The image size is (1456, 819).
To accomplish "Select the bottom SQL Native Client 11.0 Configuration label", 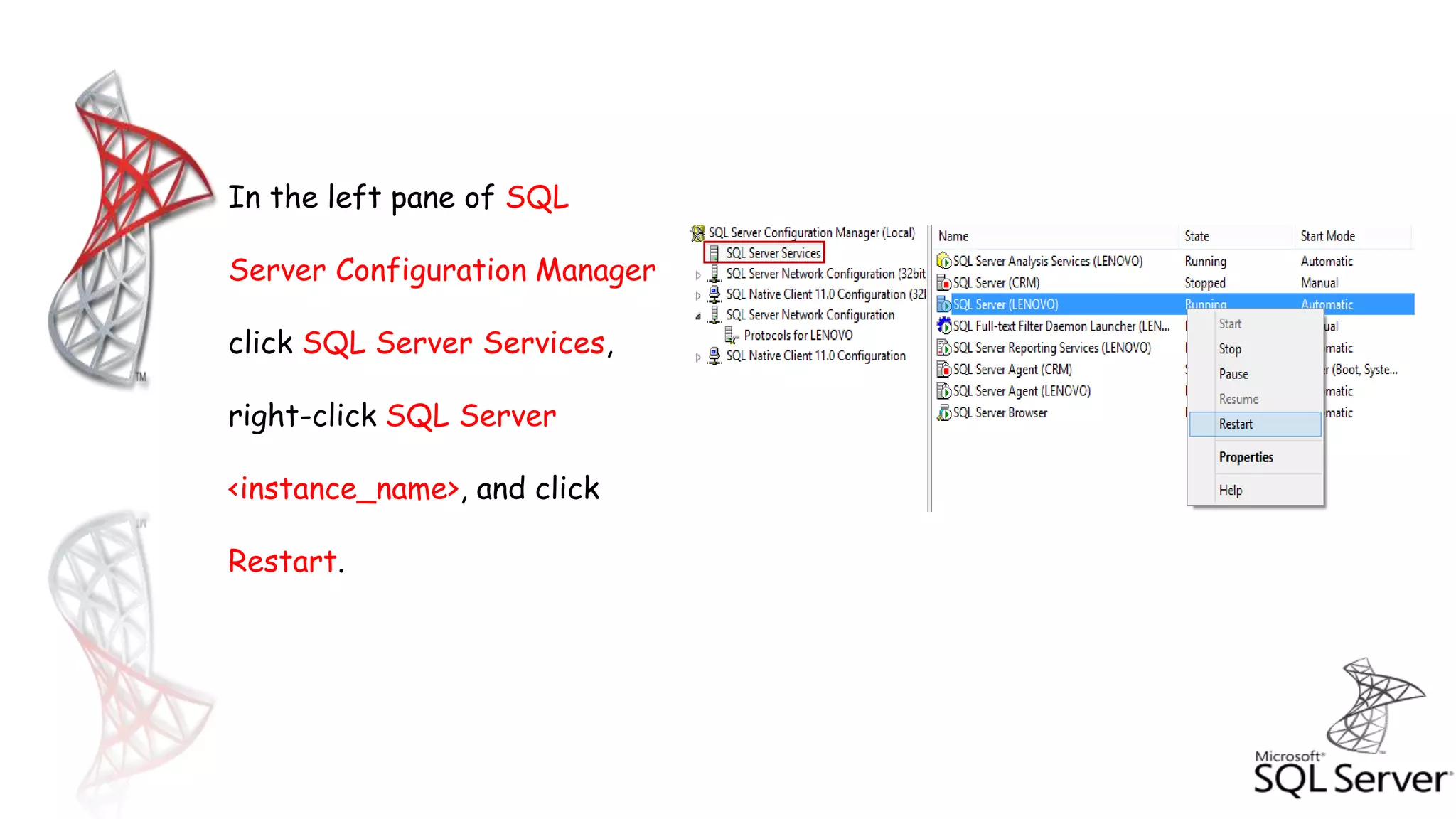I will [x=815, y=355].
